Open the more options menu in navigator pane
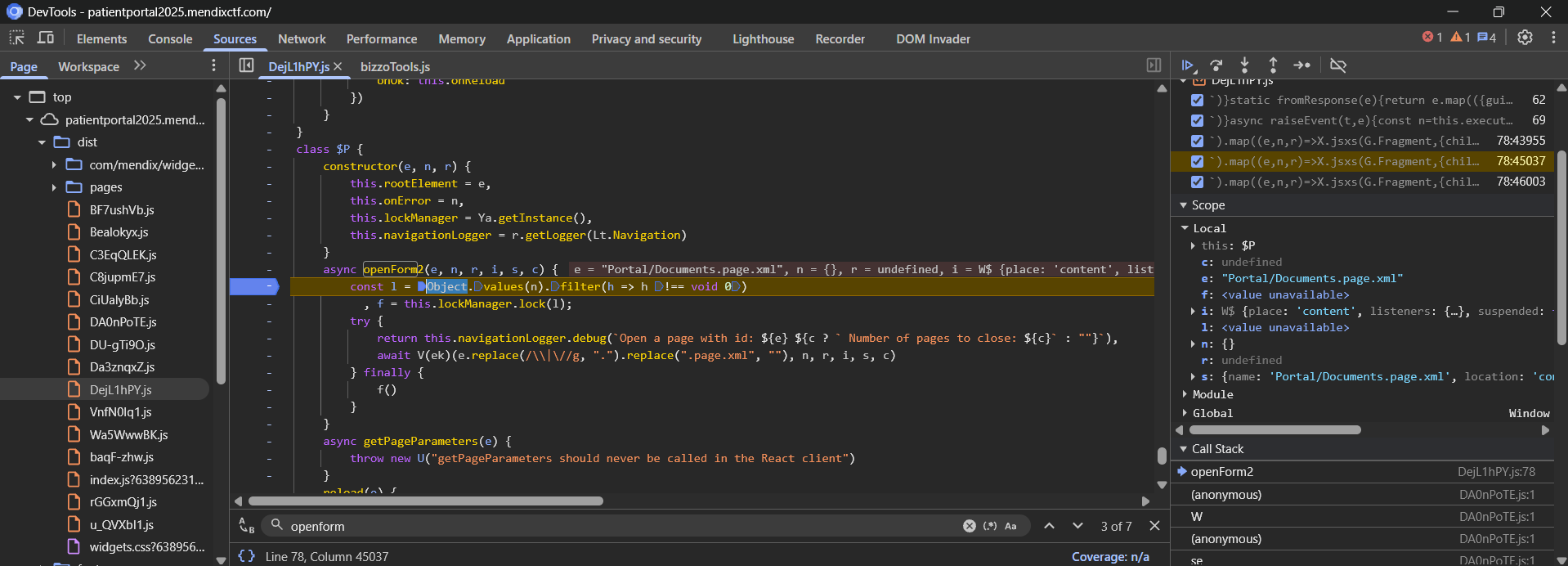Screen dimensions: 1568x566 click(213, 65)
